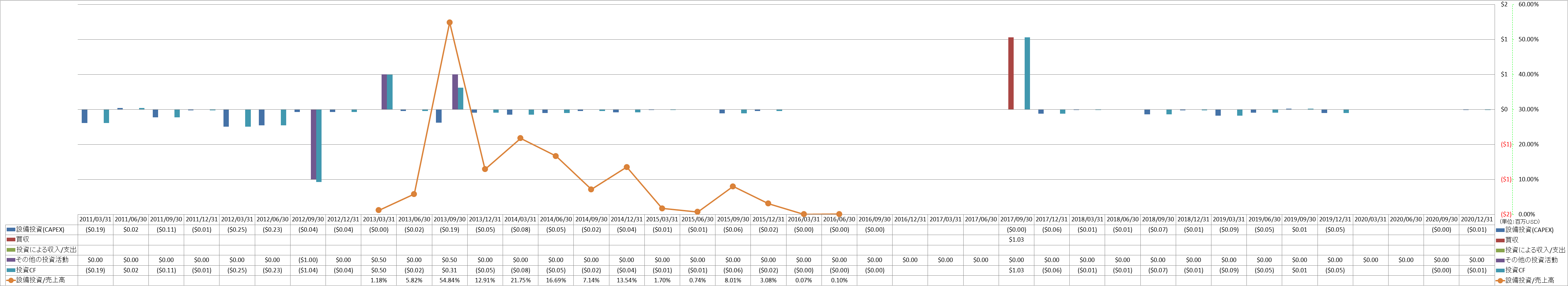Select the 2014/03/31 date column header
Screen dimensions: 1568x286
(520, 220)
